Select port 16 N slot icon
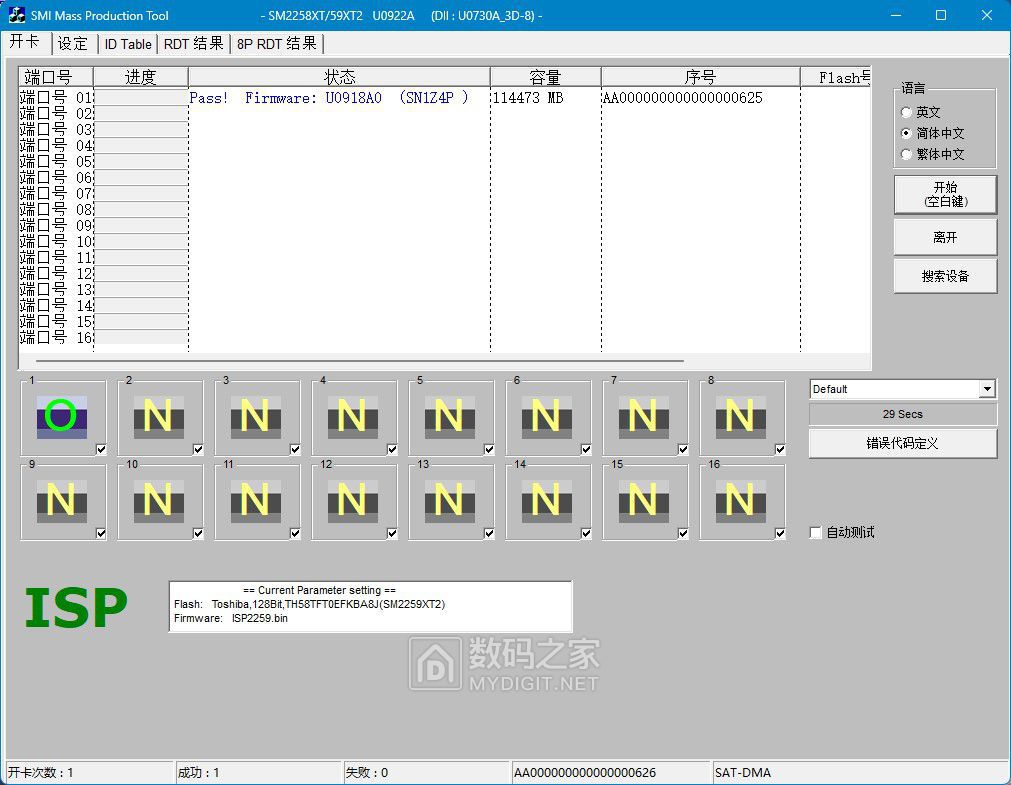Viewport: 1011px width, 785px height. click(x=740, y=501)
